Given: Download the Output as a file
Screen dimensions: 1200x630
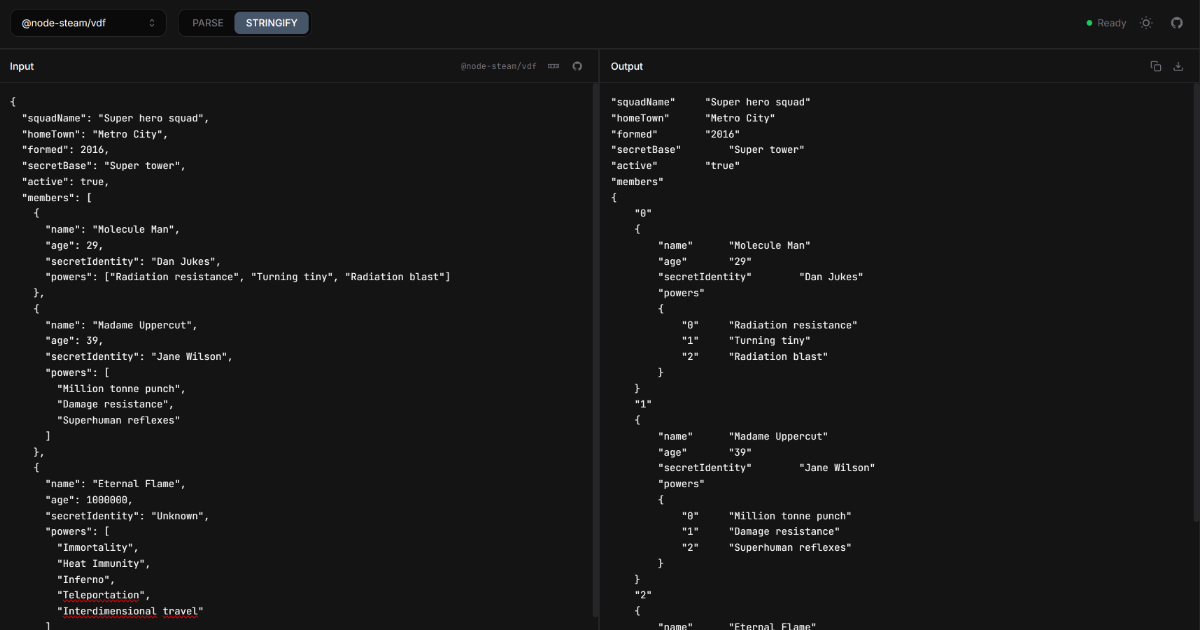Looking at the screenshot, I should [1178, 64].
